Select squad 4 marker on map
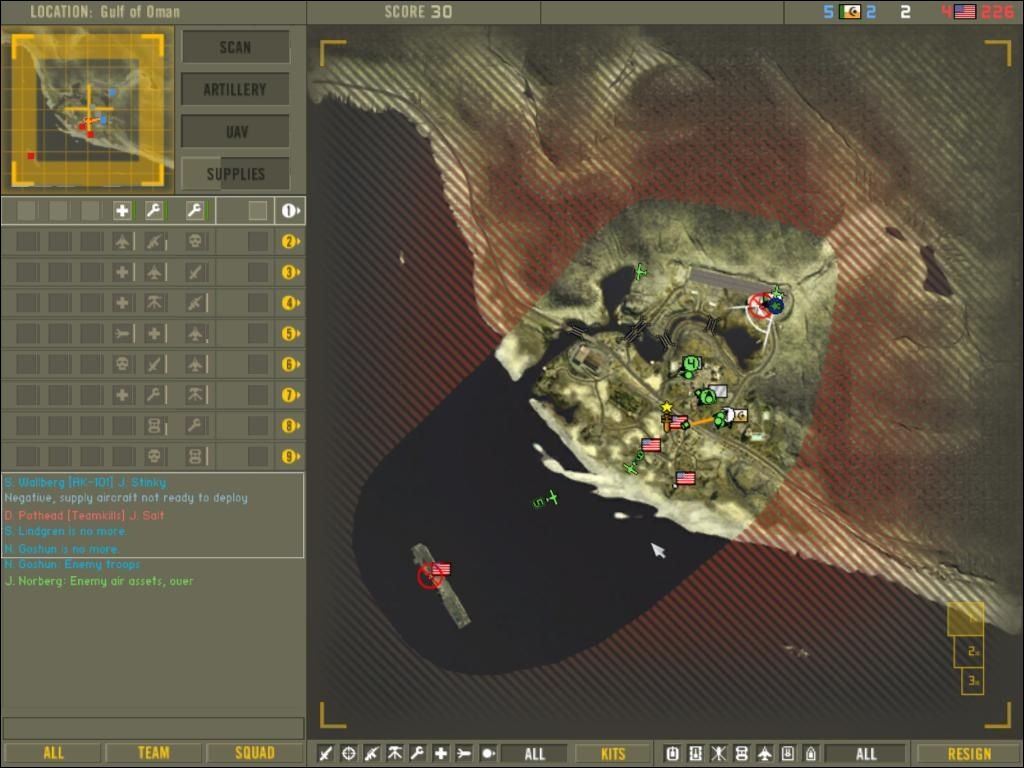This screenshot has height=768, width=1024. pos(691,364)
